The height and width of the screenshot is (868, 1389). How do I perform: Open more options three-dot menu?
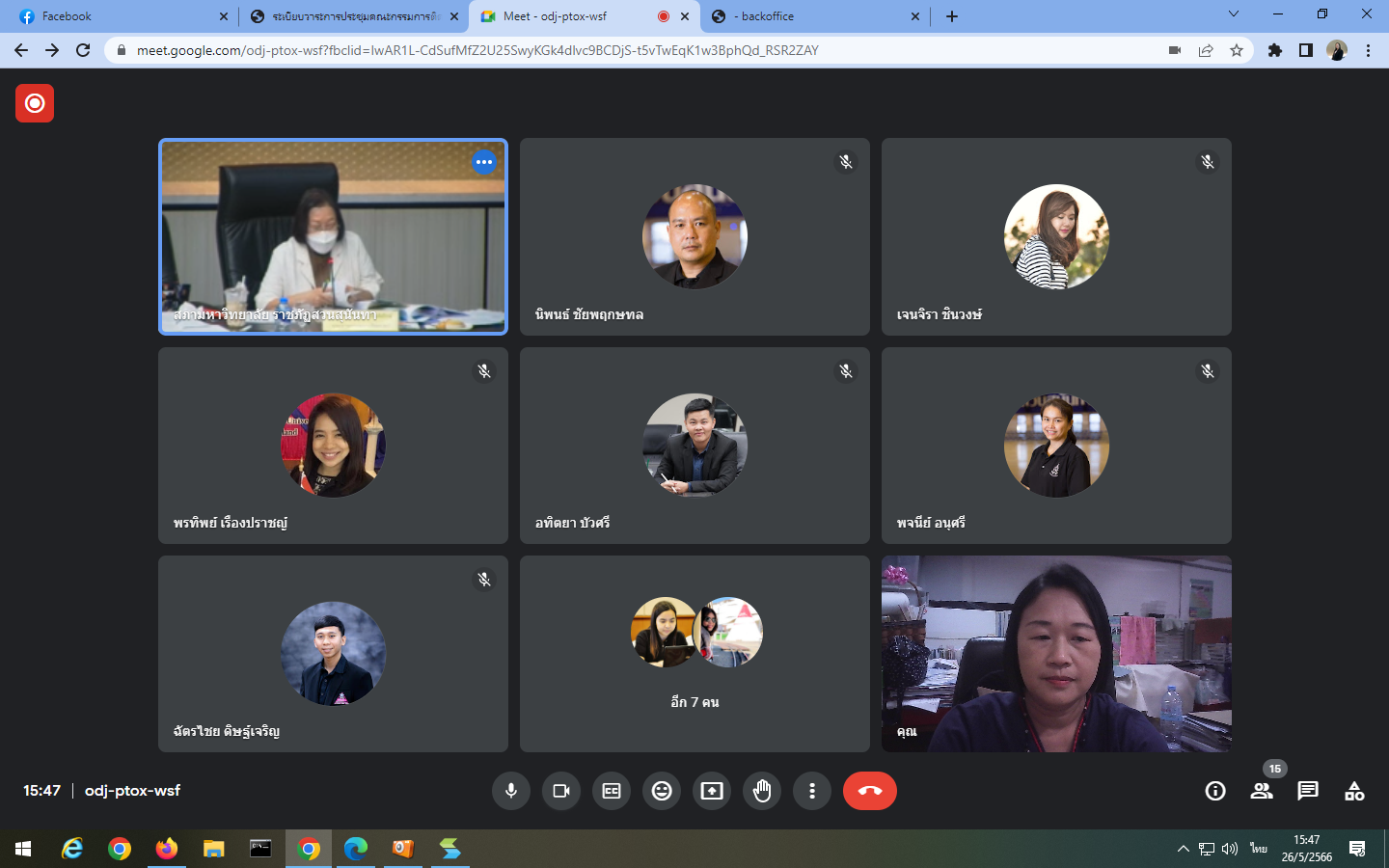812,791
